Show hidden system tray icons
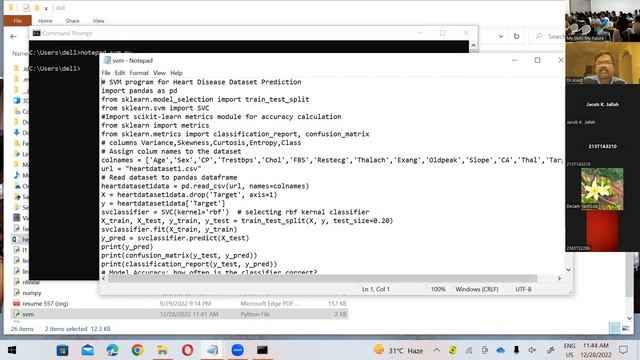Image resolution: width=640 pixels, height=360 pixels. click(436, 350)
